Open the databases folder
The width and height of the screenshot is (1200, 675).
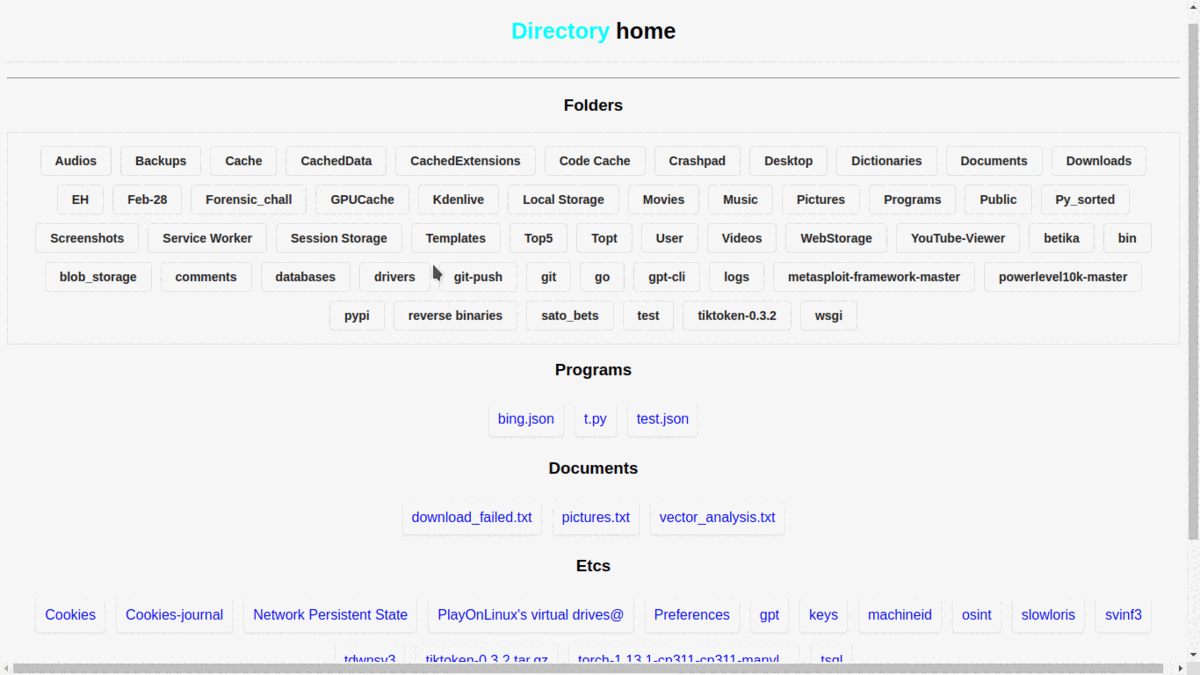306,277
